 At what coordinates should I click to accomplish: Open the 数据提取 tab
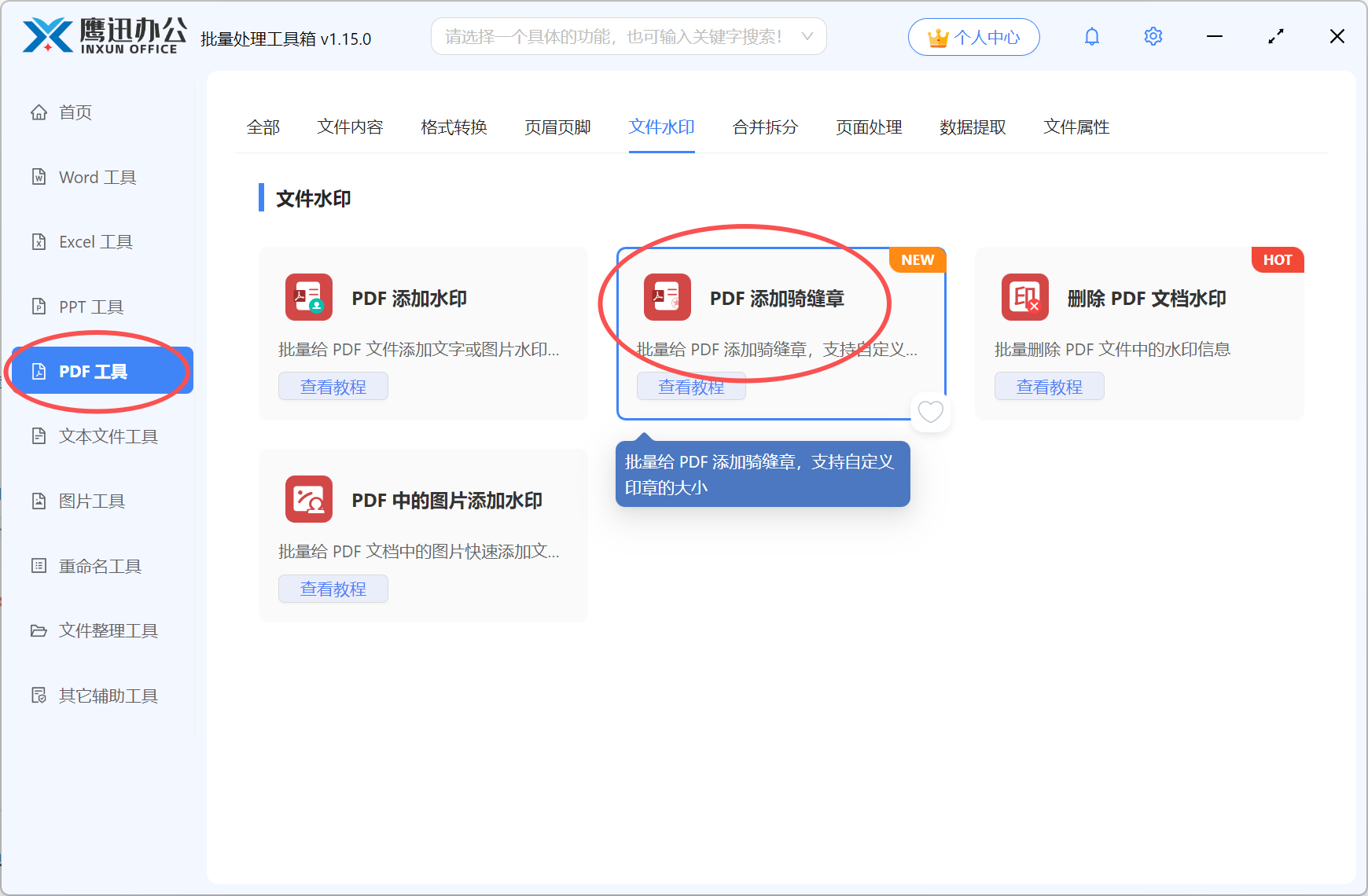tap(973, 127)
